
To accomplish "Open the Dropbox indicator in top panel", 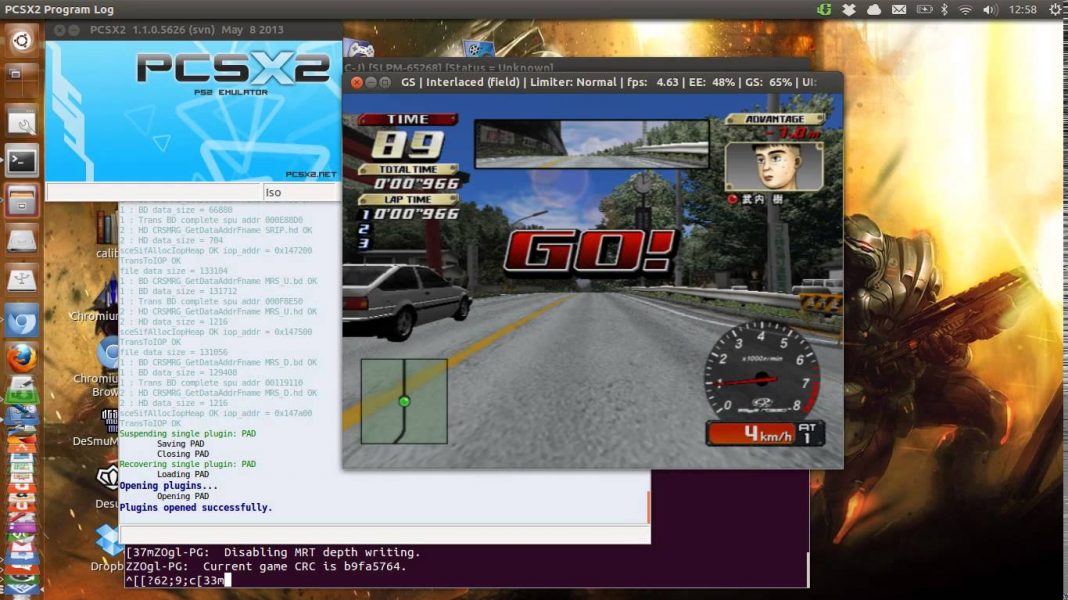I will [849, 10].
